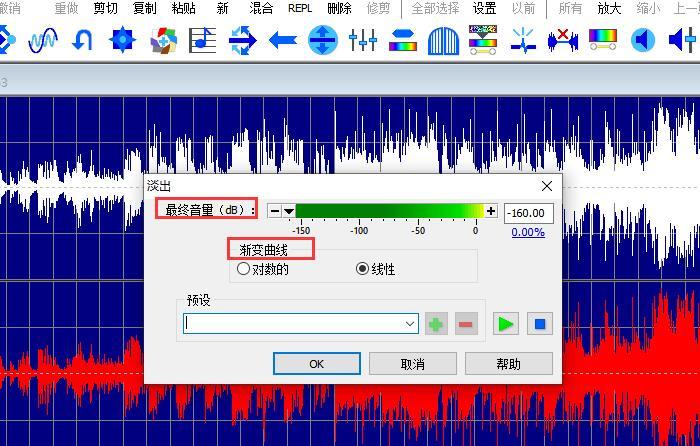The width and height of the screenshot is (700, 446).
Task: Click the round blue speaker icon
Action: click(643, 40)
